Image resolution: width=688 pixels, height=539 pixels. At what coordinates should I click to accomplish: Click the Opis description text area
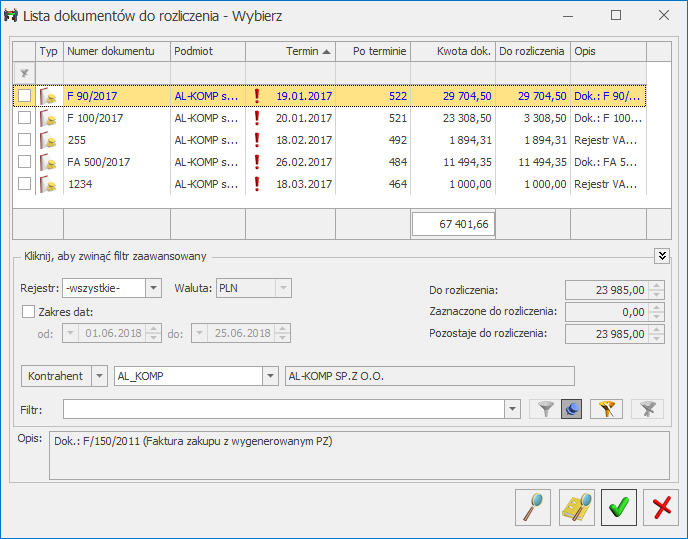click(359, 455)
